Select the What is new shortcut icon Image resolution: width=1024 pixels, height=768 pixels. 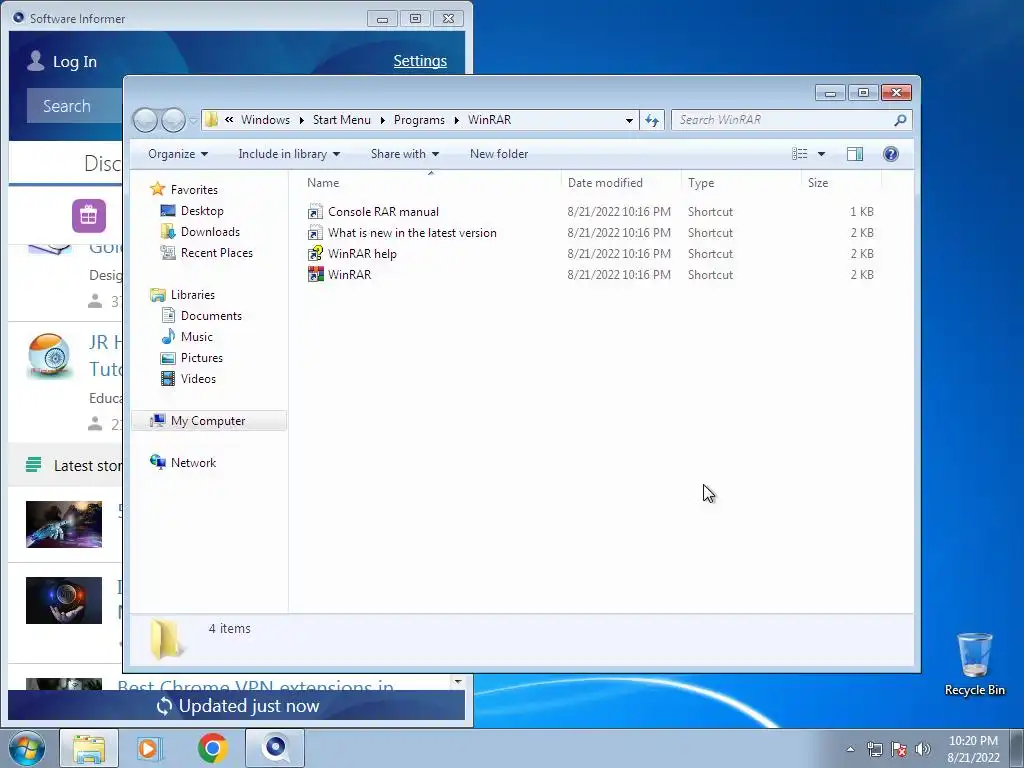click(315, 232)
